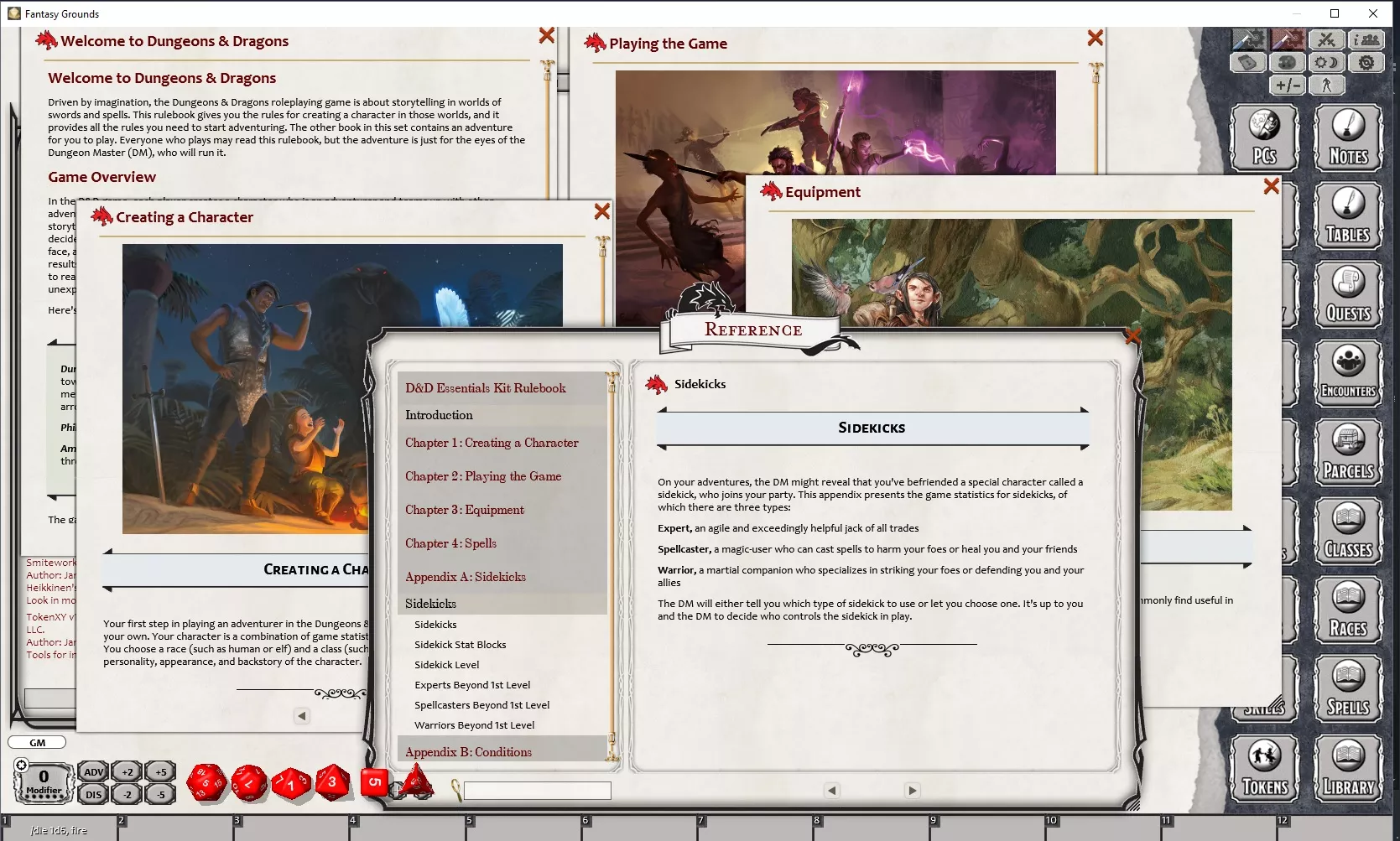Toggle the -2 modifier button

click(127, 794)
